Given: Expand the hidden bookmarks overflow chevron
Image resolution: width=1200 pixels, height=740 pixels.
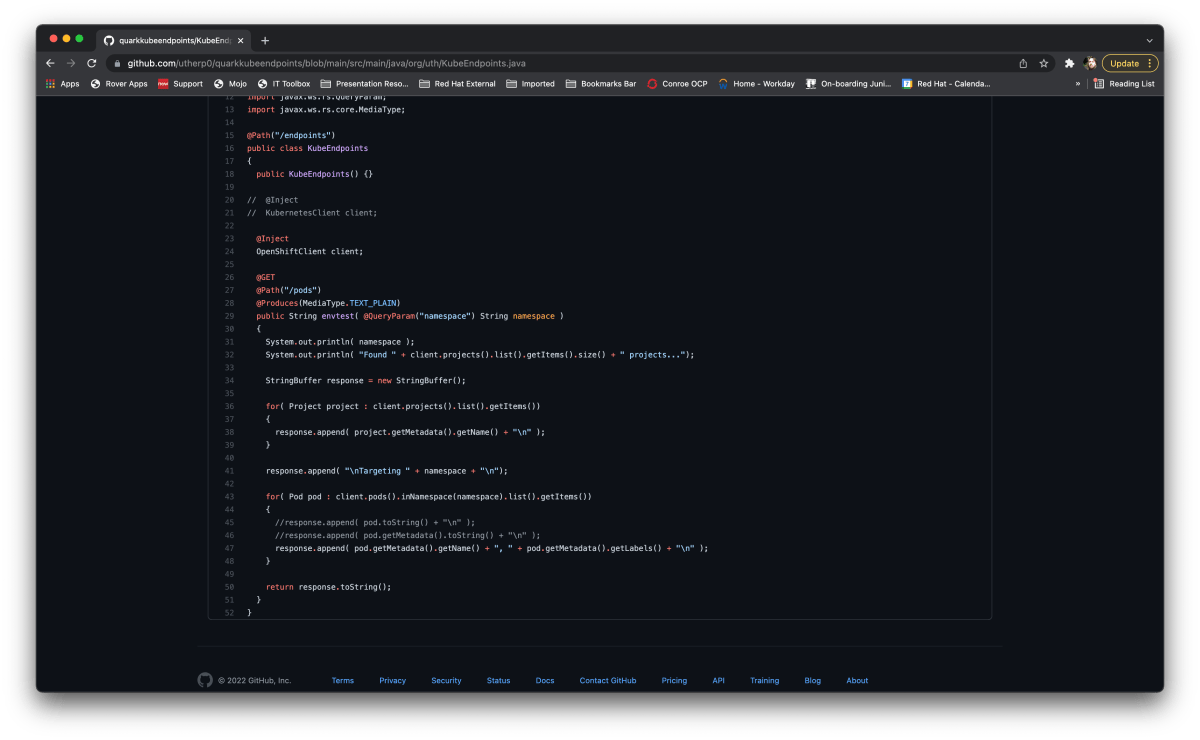Looking at the screenshot, I should pos(1078,84).
